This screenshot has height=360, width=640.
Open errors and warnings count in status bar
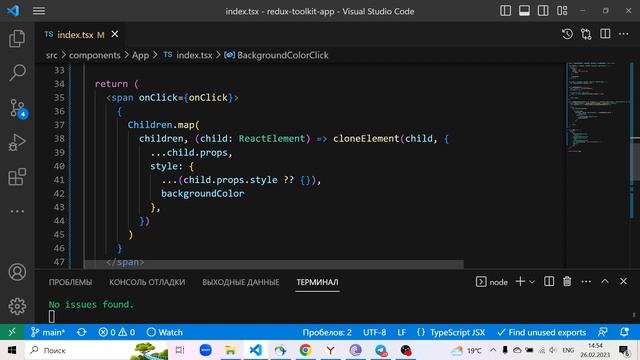[x=117, y=332]
